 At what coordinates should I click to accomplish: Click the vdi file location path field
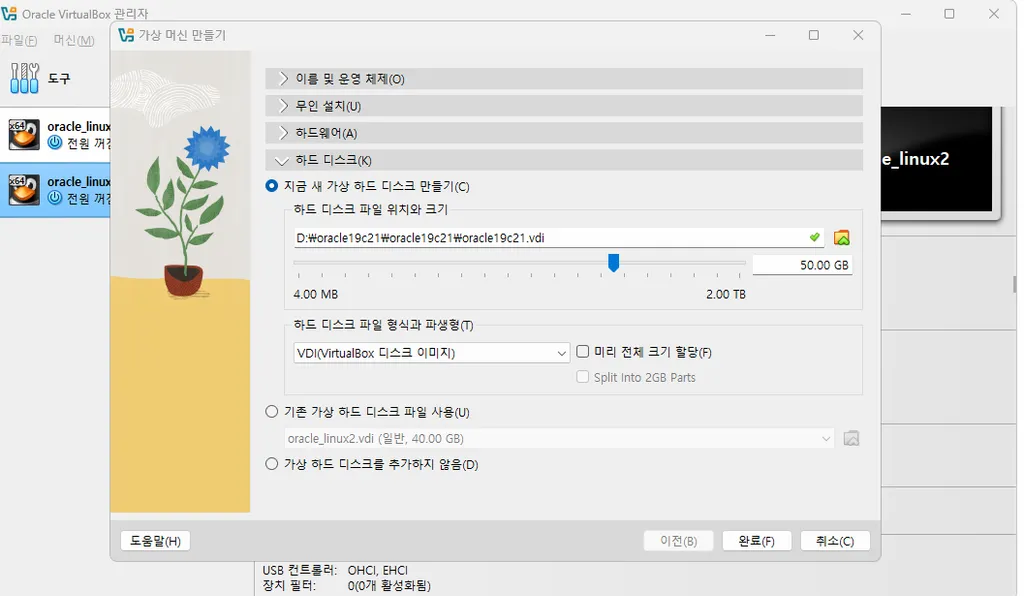coord(558,238)
